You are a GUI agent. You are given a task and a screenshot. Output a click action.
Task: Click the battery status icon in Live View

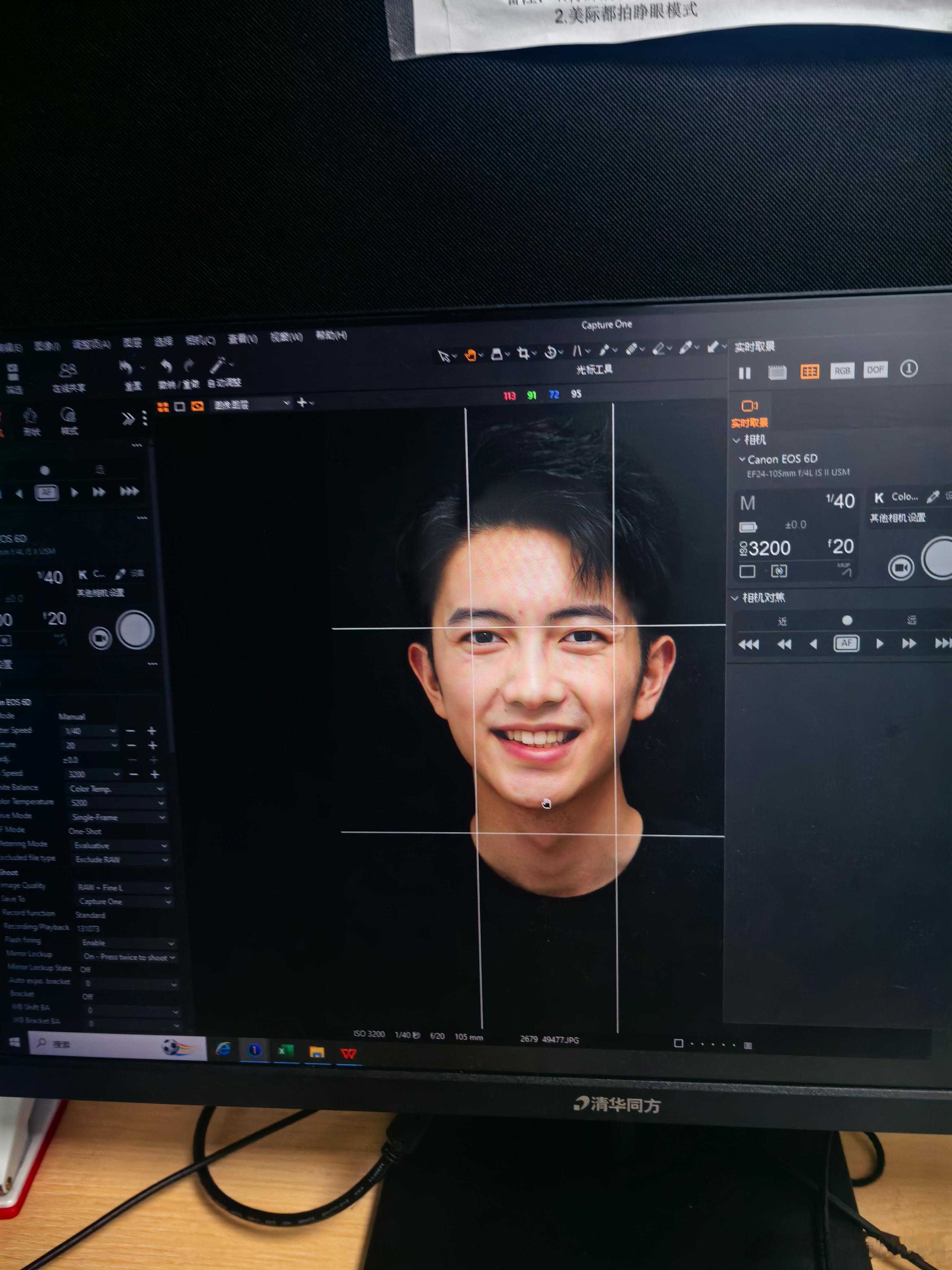(748, 526)
